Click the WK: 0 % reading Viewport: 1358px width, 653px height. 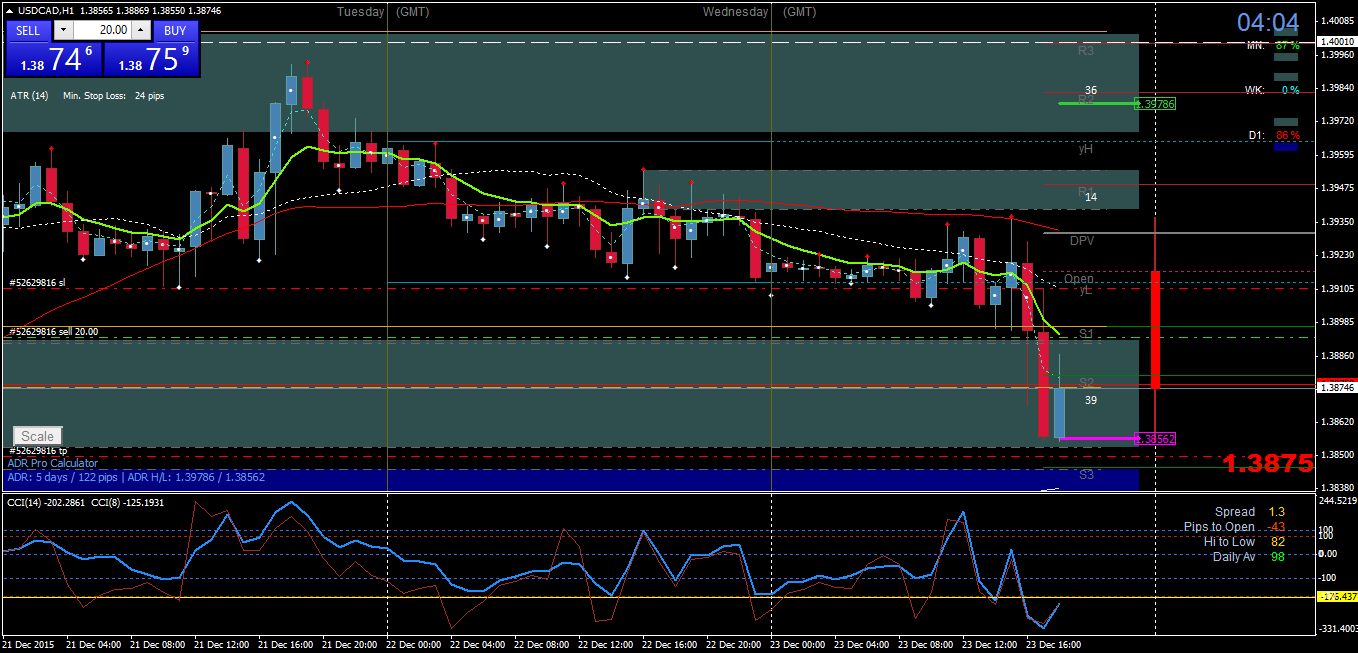click(x=1273, y=90)
